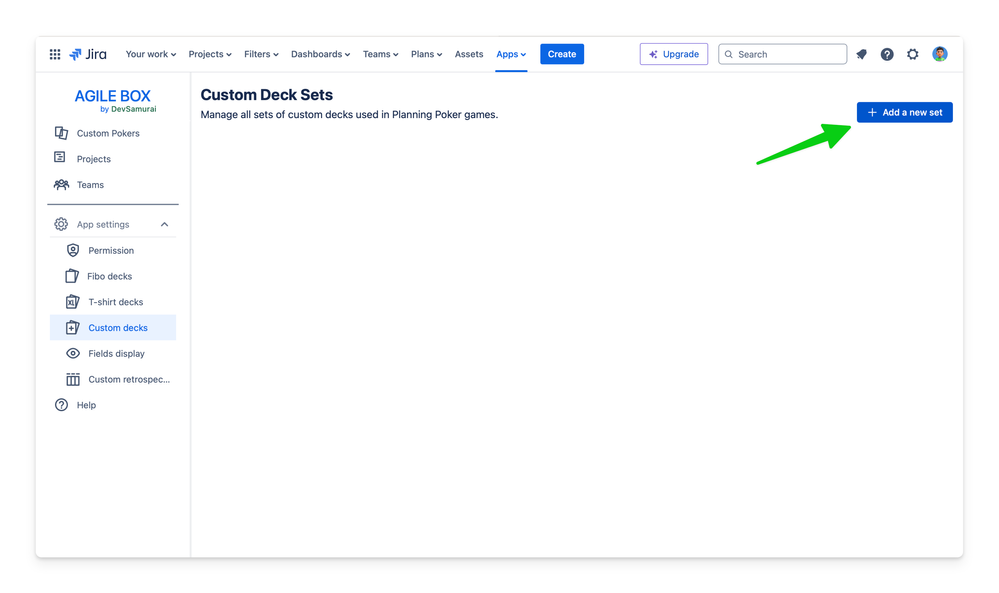
Task: Open the Plans dropdown
Action: 426,54
